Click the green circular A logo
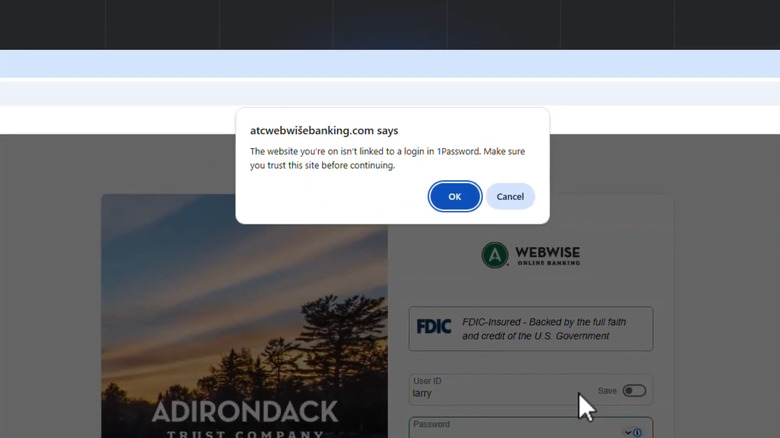The height and width of the screenshot is (438, 780). 494,255
